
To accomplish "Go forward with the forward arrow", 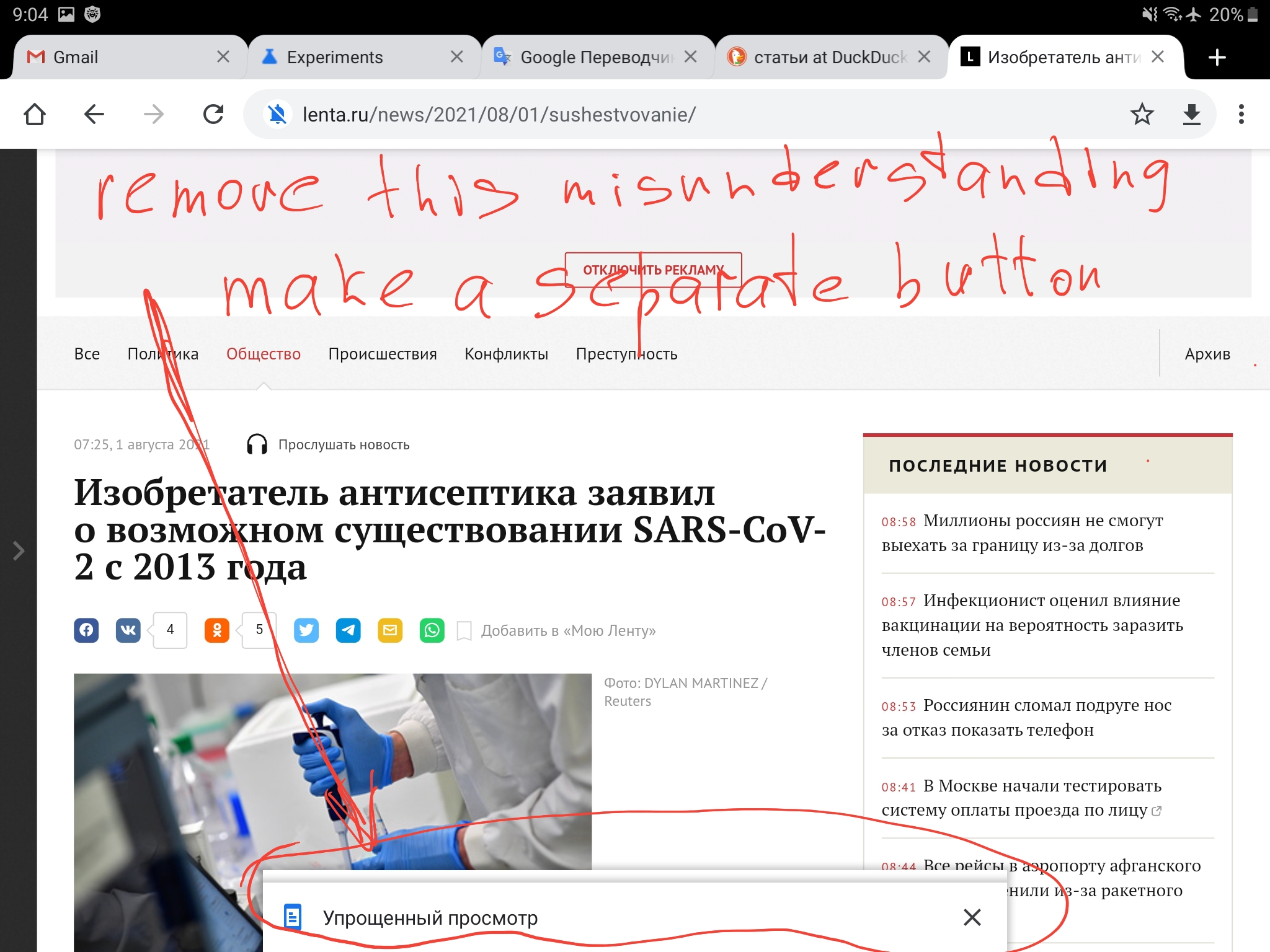I will point(154,114).
